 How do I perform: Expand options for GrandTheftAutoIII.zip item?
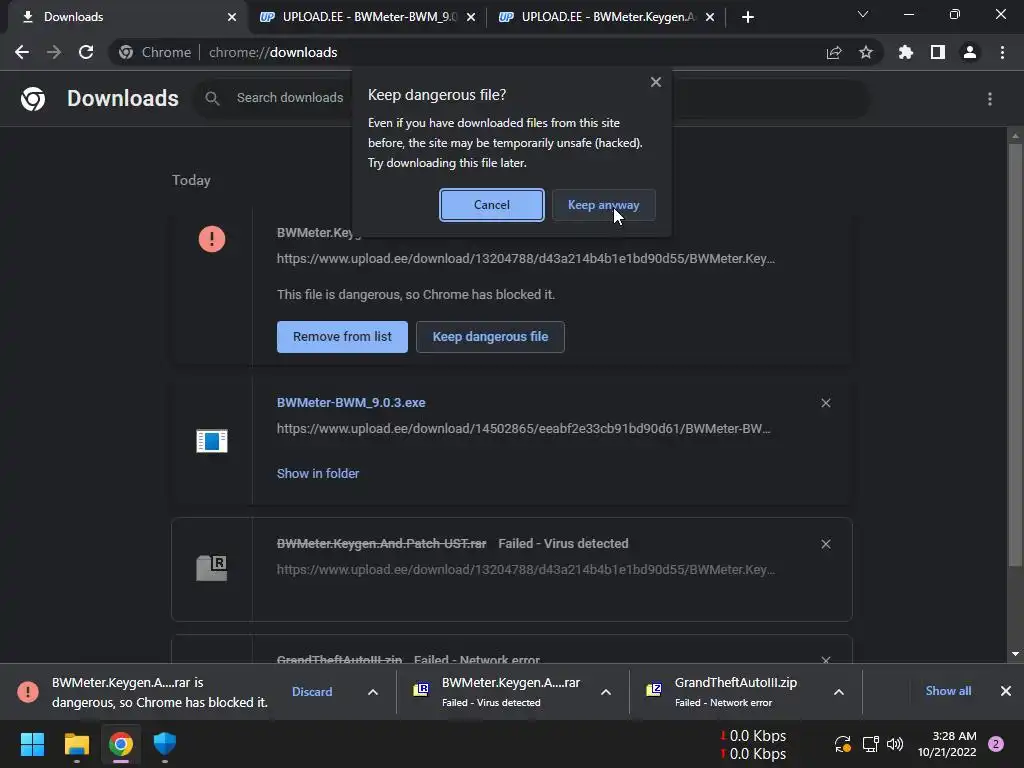839,692
